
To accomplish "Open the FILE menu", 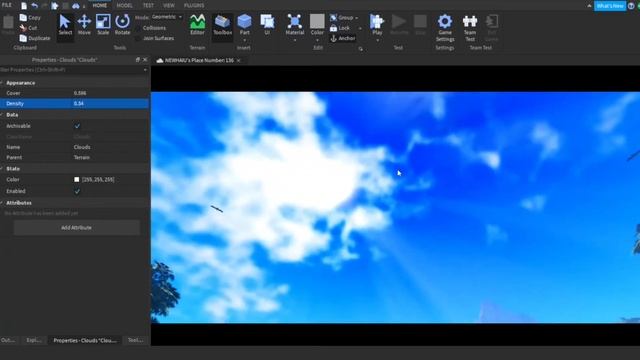I will click(7, 5).
